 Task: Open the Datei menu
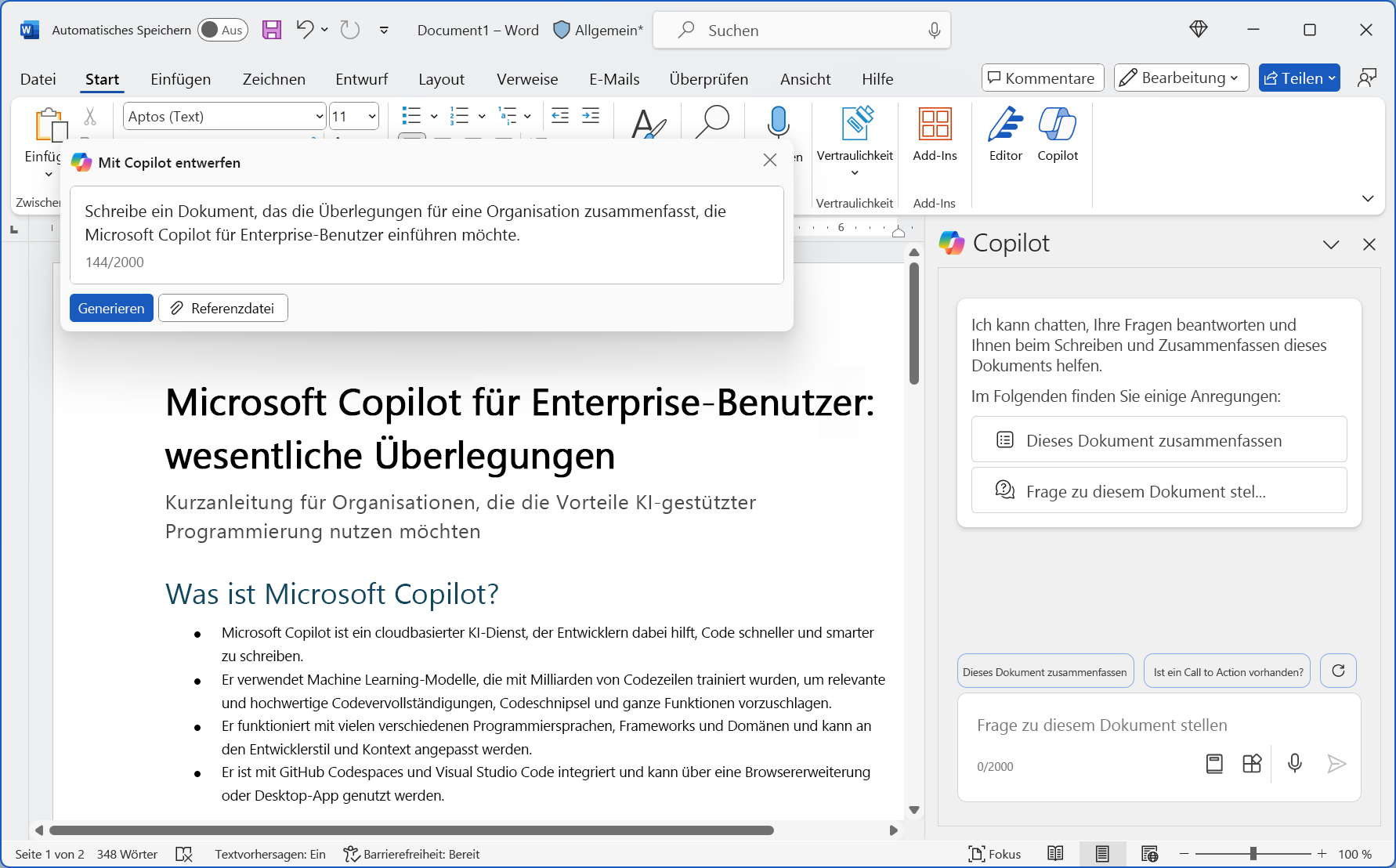click(38, 79)
